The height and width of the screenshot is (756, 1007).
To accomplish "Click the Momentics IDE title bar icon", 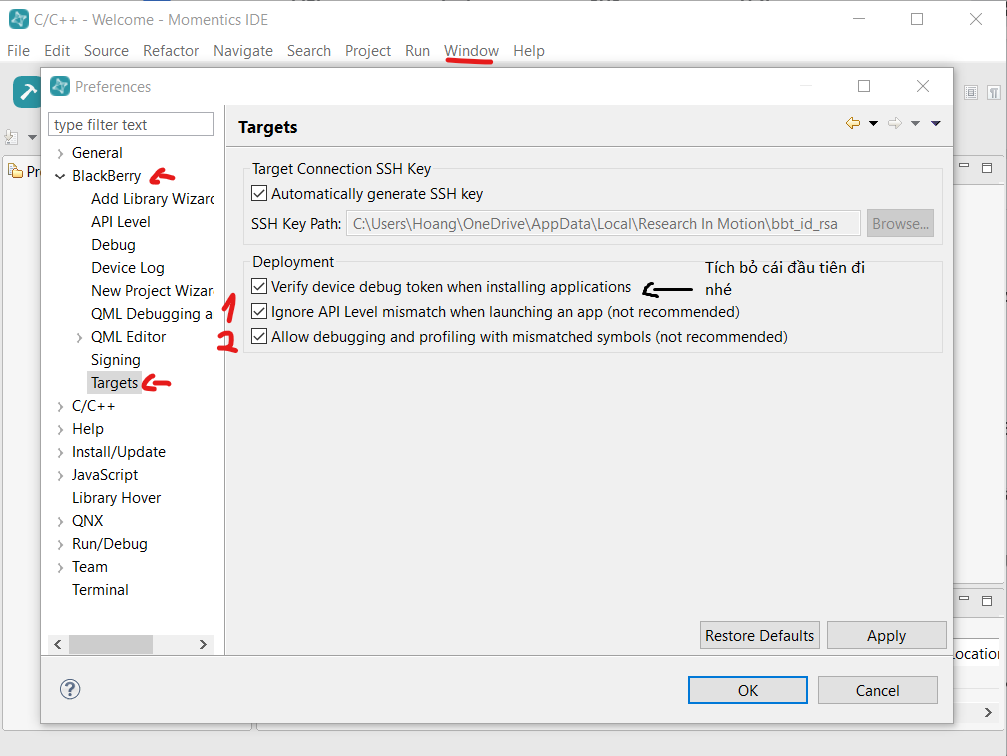I will point(19,19).
